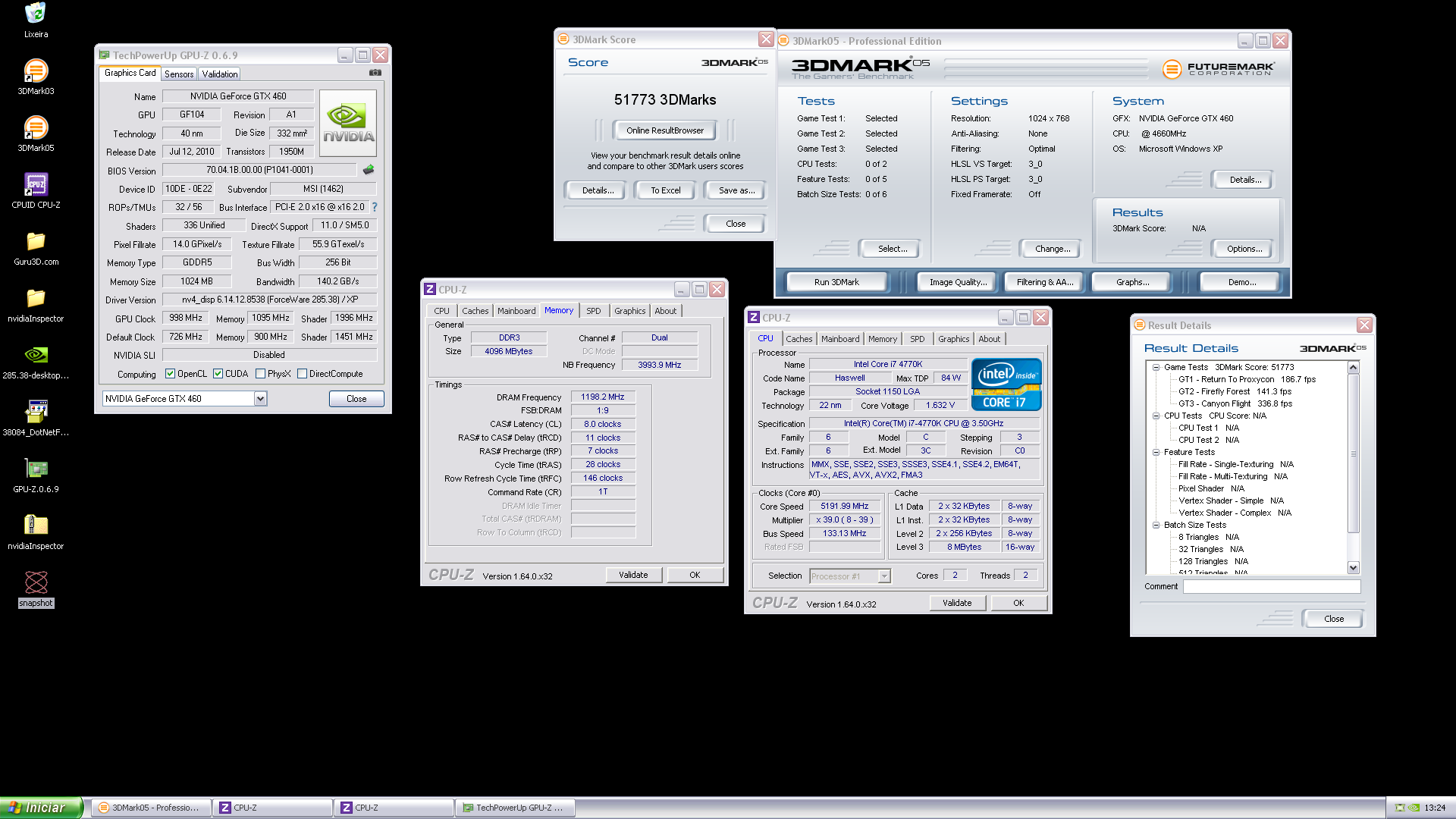Open the Iniciar start menu button
This screenshot has height=819, width=1456.
pyautogui.click(x=40, y=808)
